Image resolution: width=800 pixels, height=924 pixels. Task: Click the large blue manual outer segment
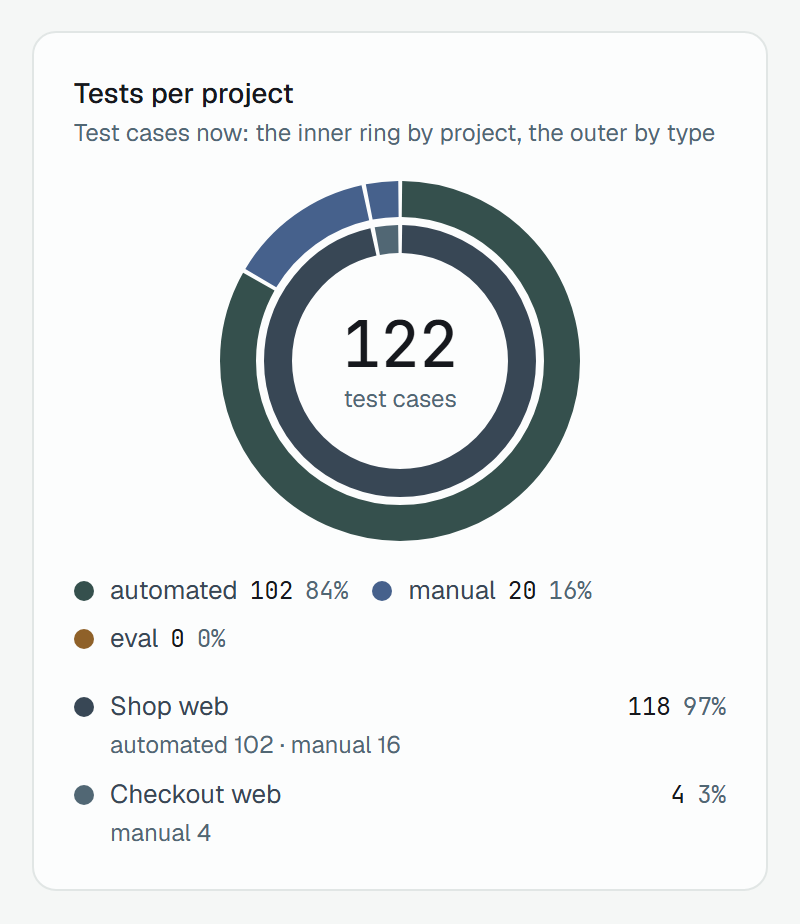coord(311,228)
